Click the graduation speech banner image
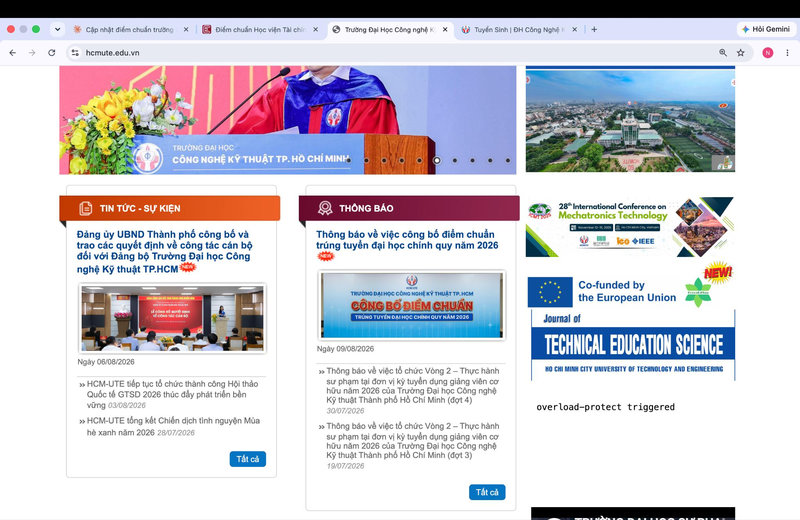 pyautogui.click(x=288, y=120)
